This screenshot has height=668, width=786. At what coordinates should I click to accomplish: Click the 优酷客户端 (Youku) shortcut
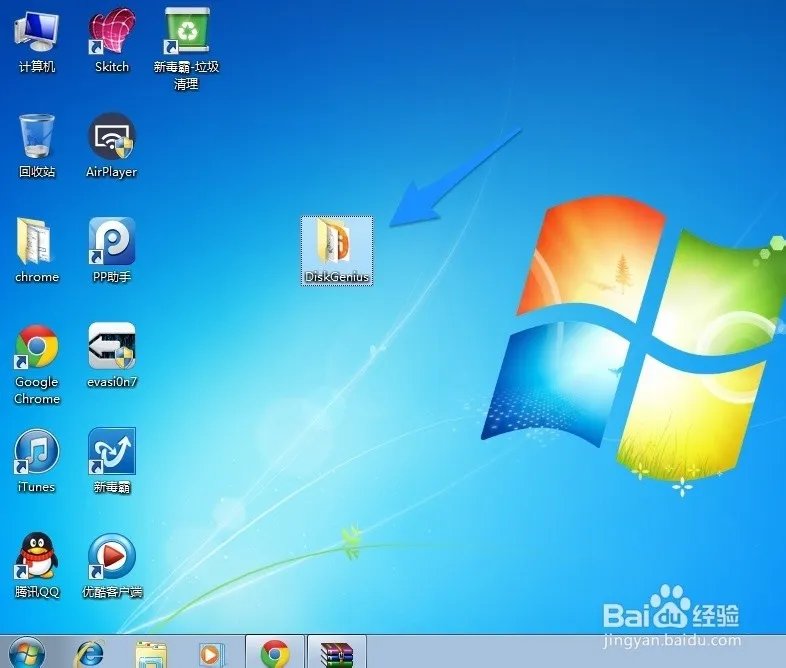coord(112,557)
